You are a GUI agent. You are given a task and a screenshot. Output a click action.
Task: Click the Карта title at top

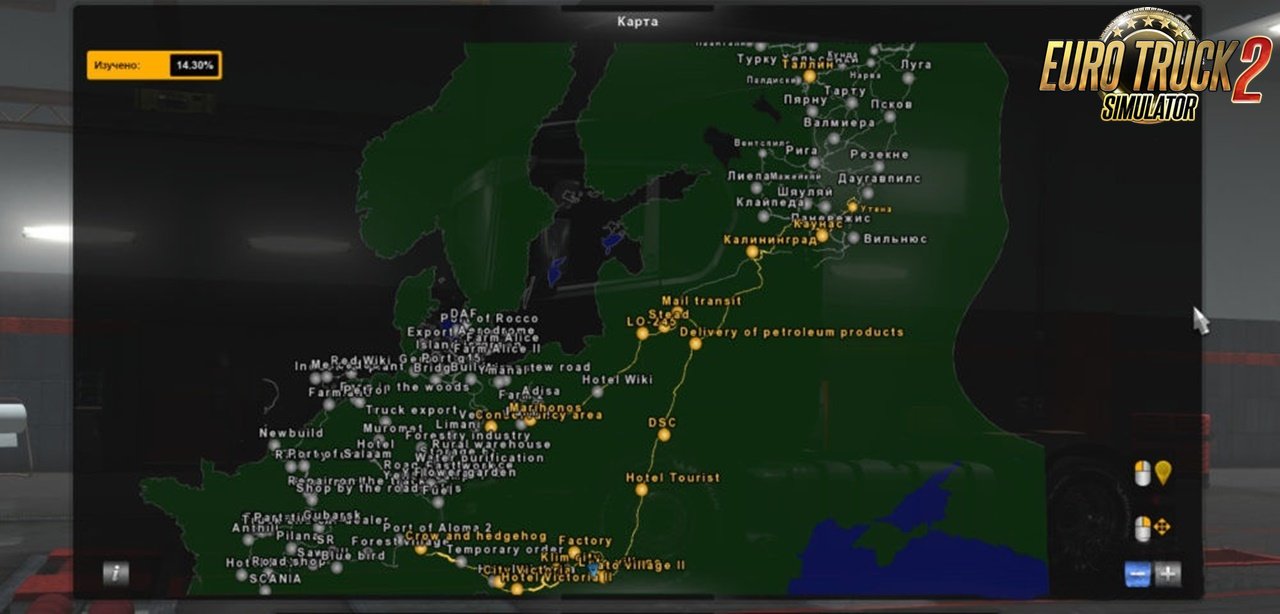pos(638,21)
